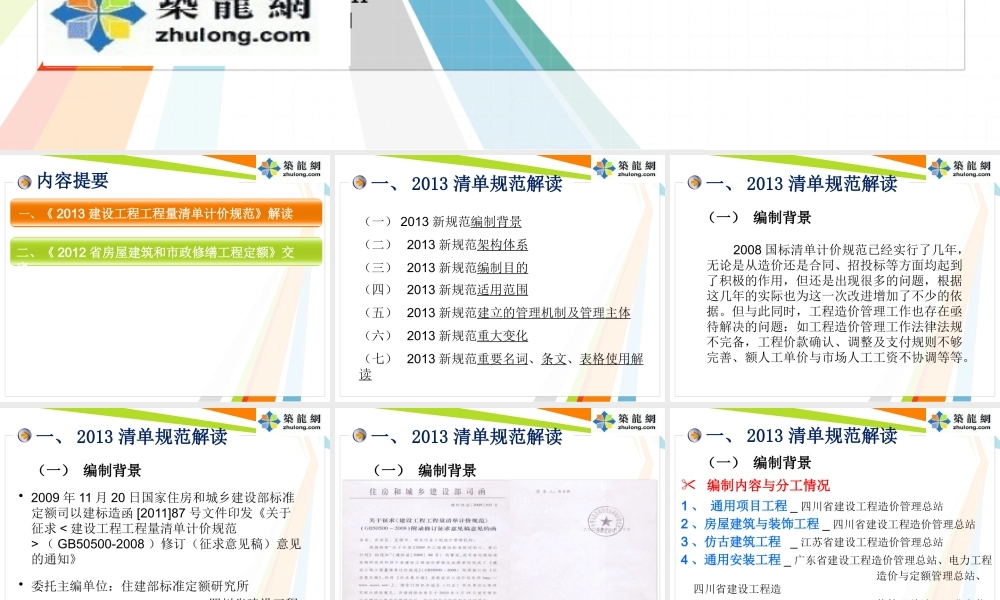Click the blue "仿古建筑工程" list item

742,541
